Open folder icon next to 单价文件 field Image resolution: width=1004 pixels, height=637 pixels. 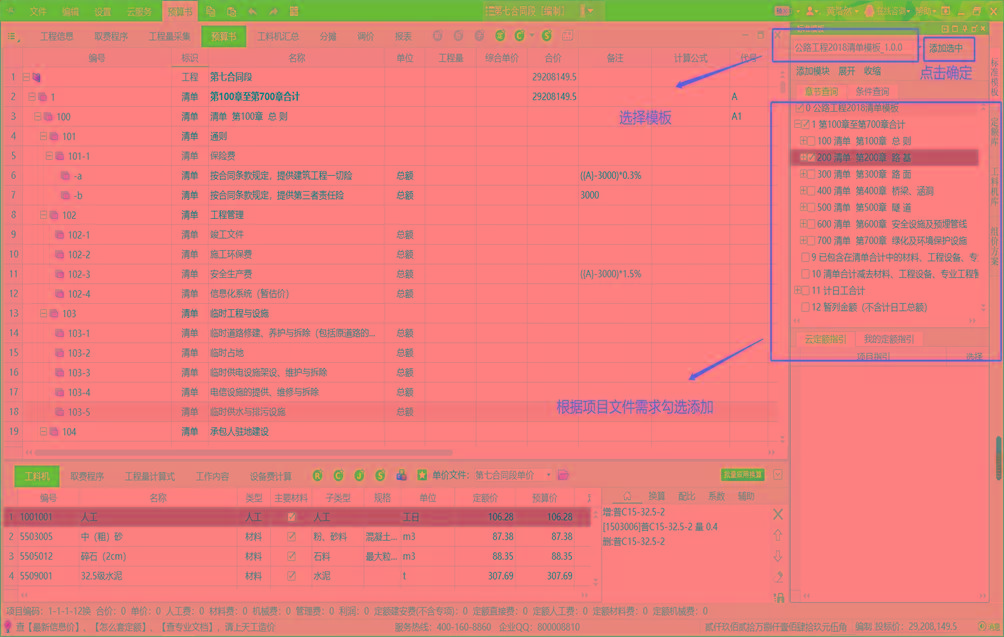563,475
